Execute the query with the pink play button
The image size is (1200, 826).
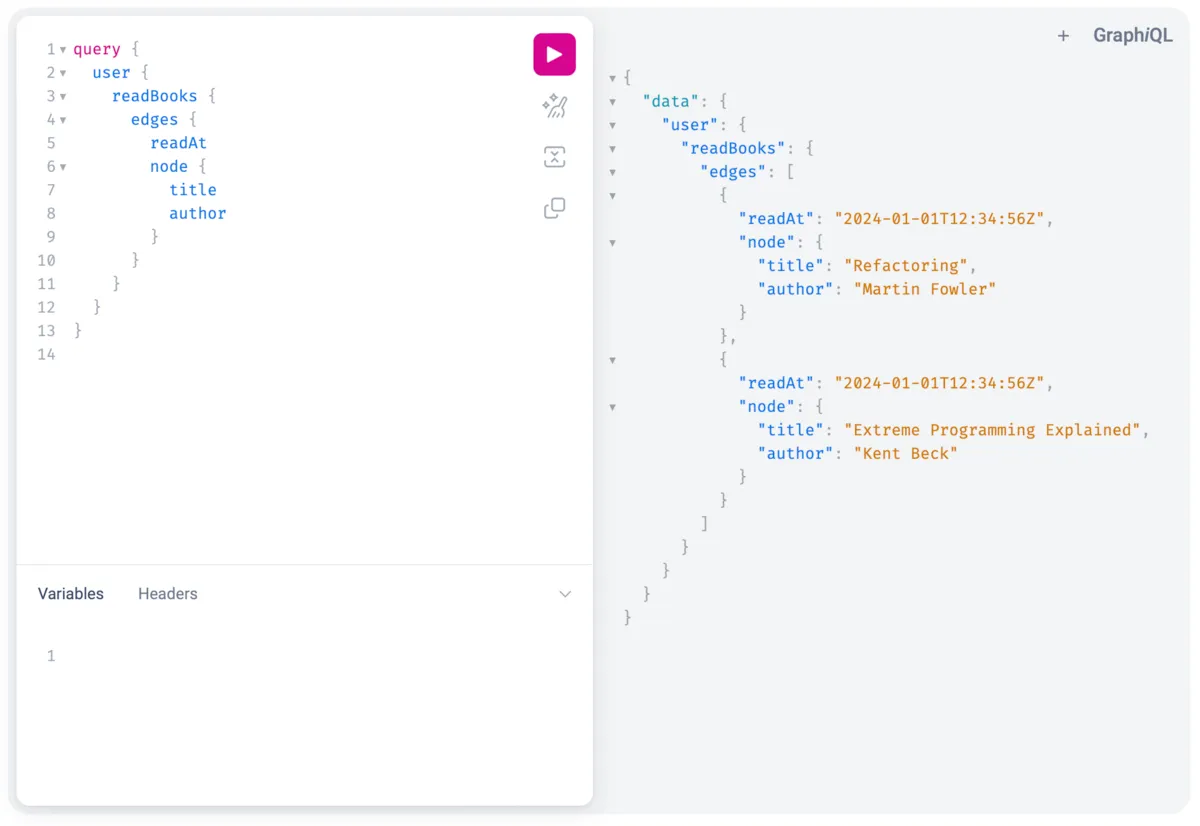click(x=554, y=54)
